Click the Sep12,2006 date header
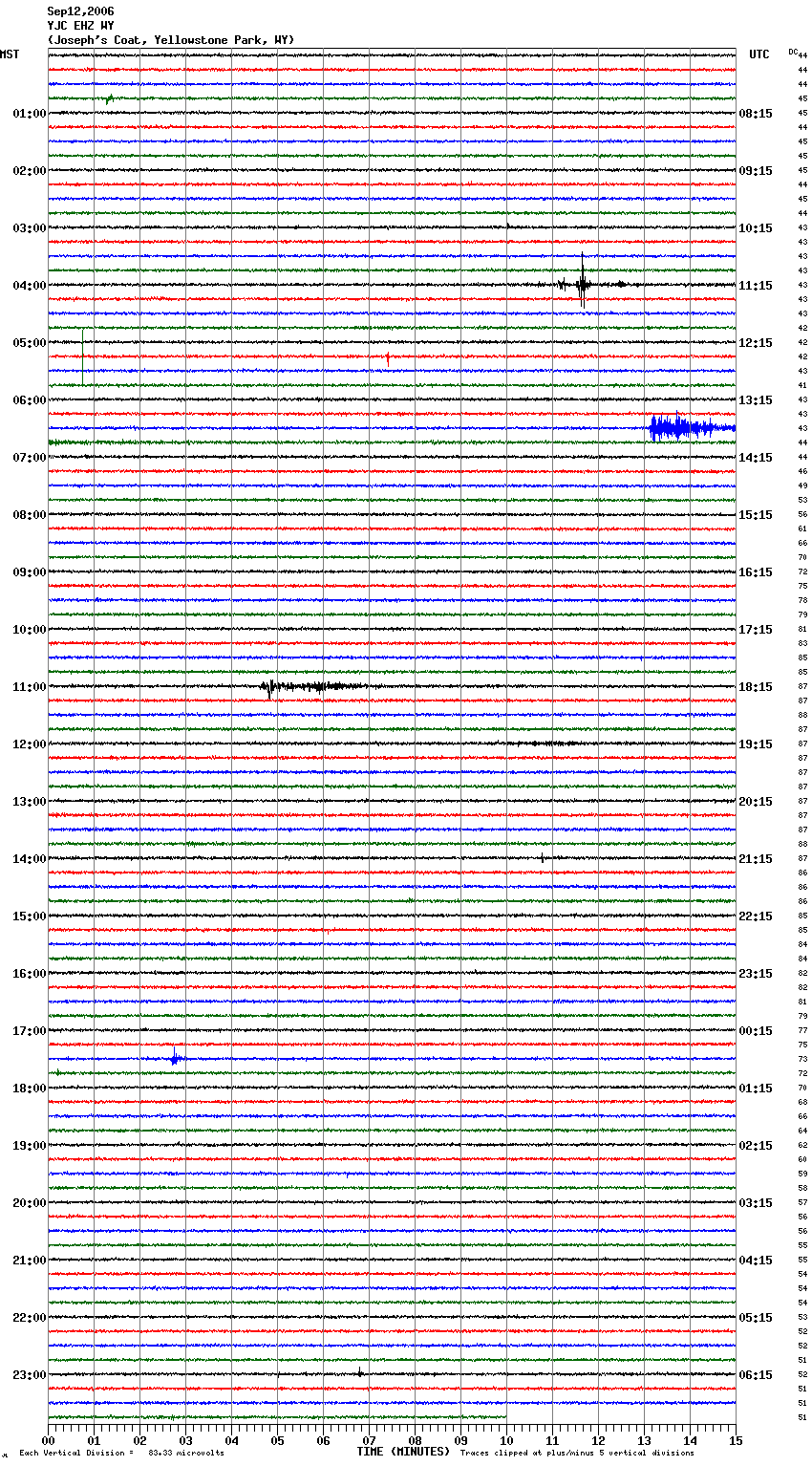 tap(80, 11)
